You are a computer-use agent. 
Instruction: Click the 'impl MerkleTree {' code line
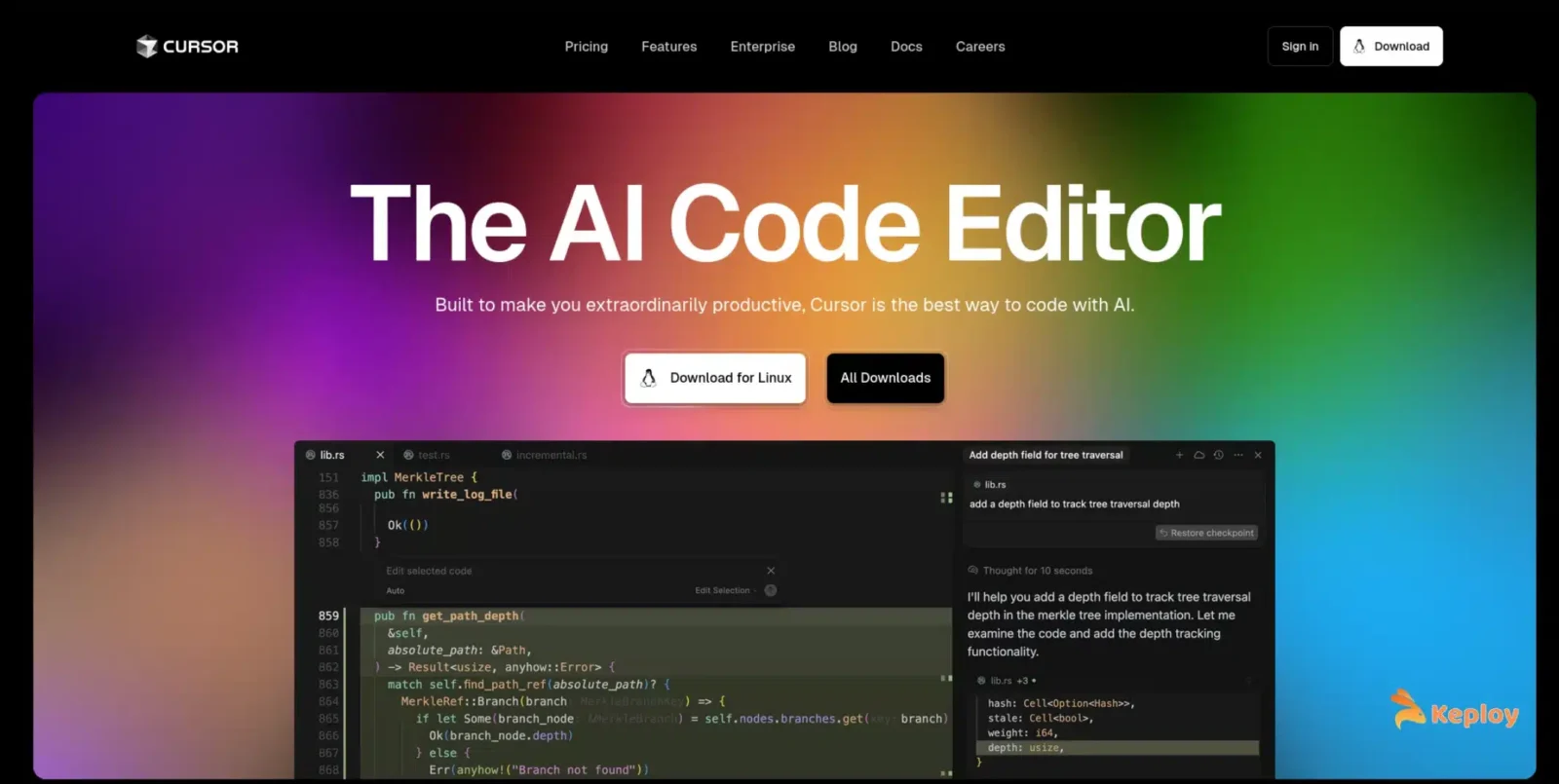coord(419,477)
